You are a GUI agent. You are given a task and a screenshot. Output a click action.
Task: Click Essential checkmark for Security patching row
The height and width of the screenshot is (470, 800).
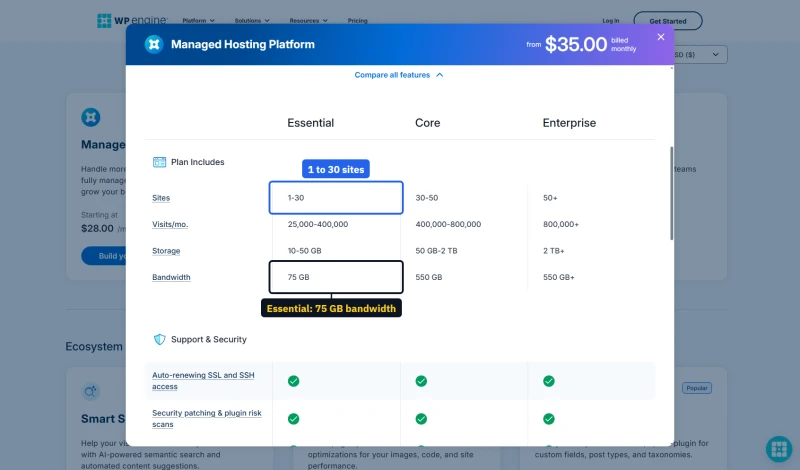pyautogui.click(x=293, y=419)
